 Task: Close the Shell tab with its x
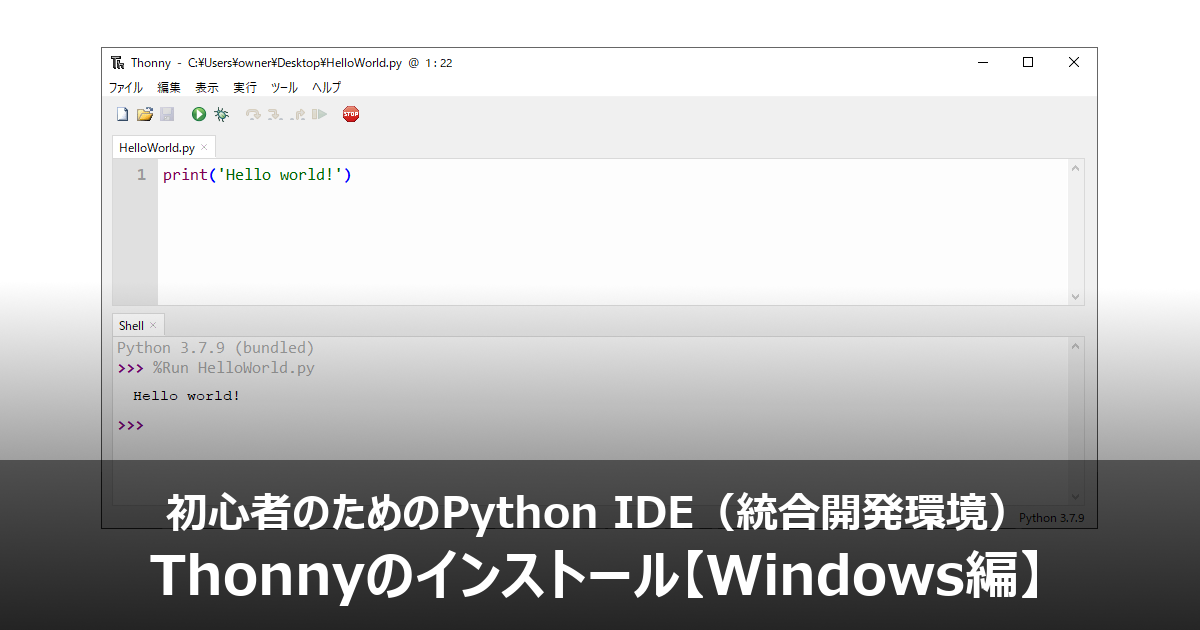click(x=152, y=325)
